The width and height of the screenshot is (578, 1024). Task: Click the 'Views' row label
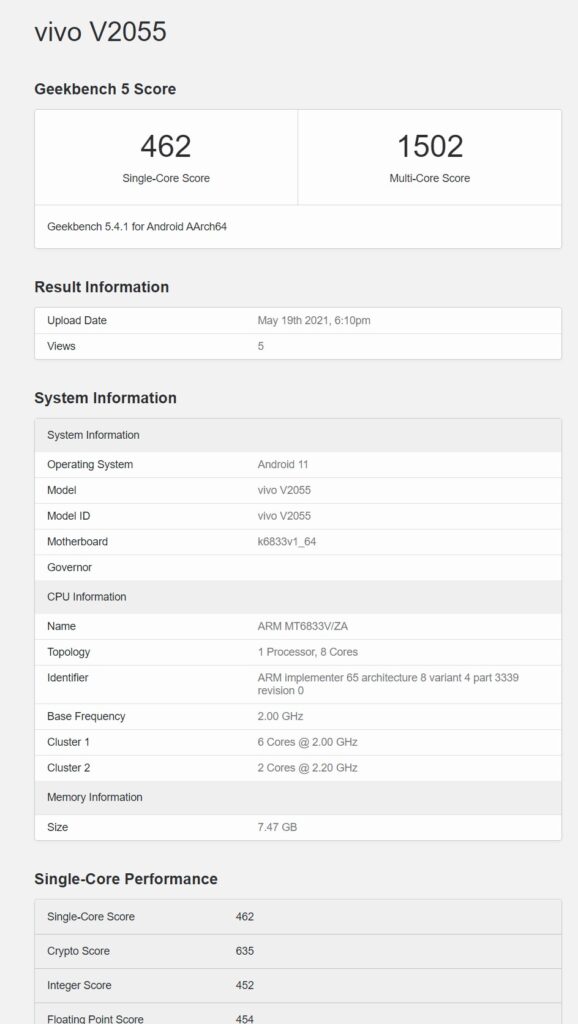[x=61, y=346]
